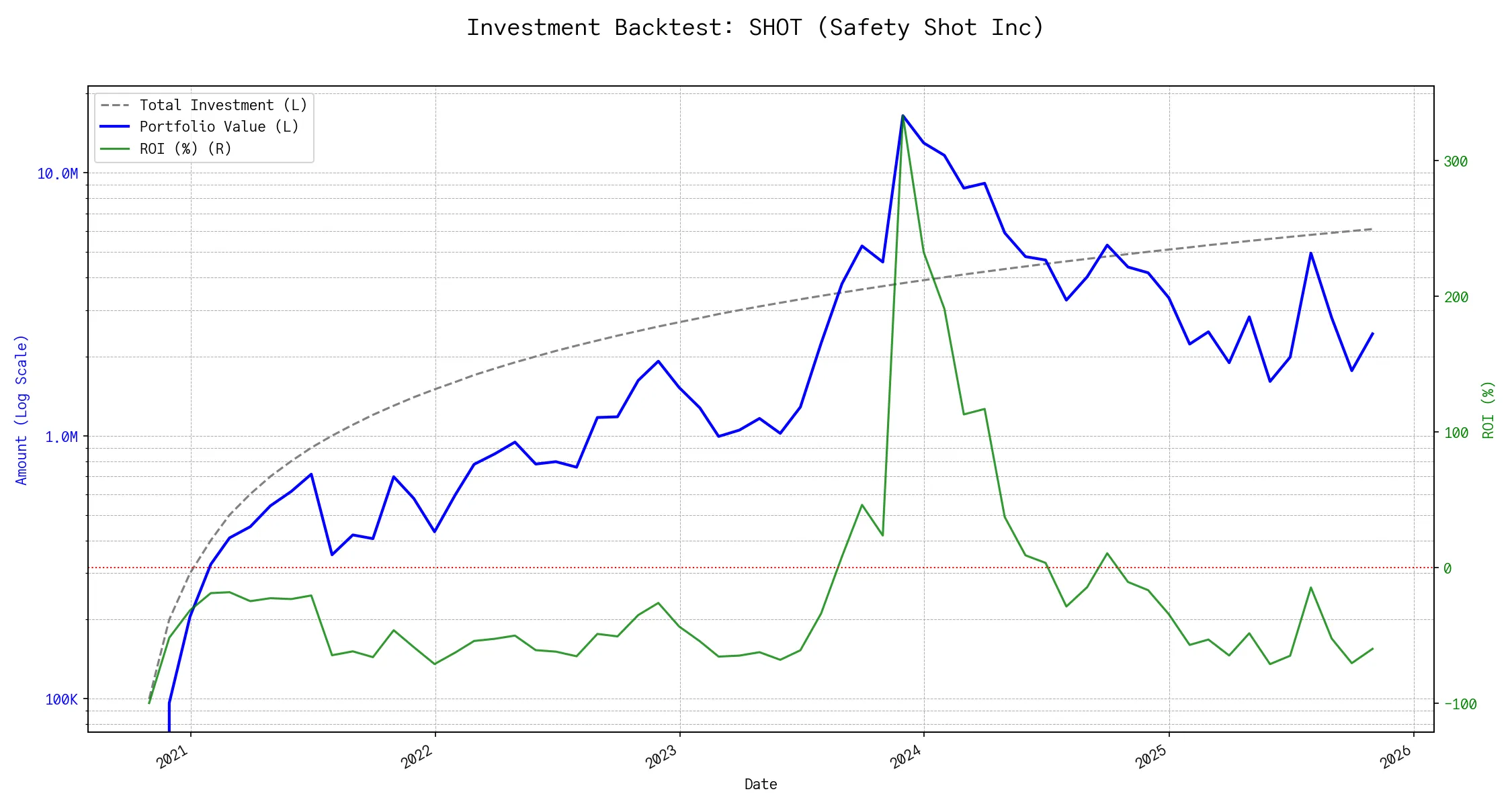Click the Amount (Log Scale) axis title
1512x806 pixels.
pyautogui.click(x=22, y=410)
